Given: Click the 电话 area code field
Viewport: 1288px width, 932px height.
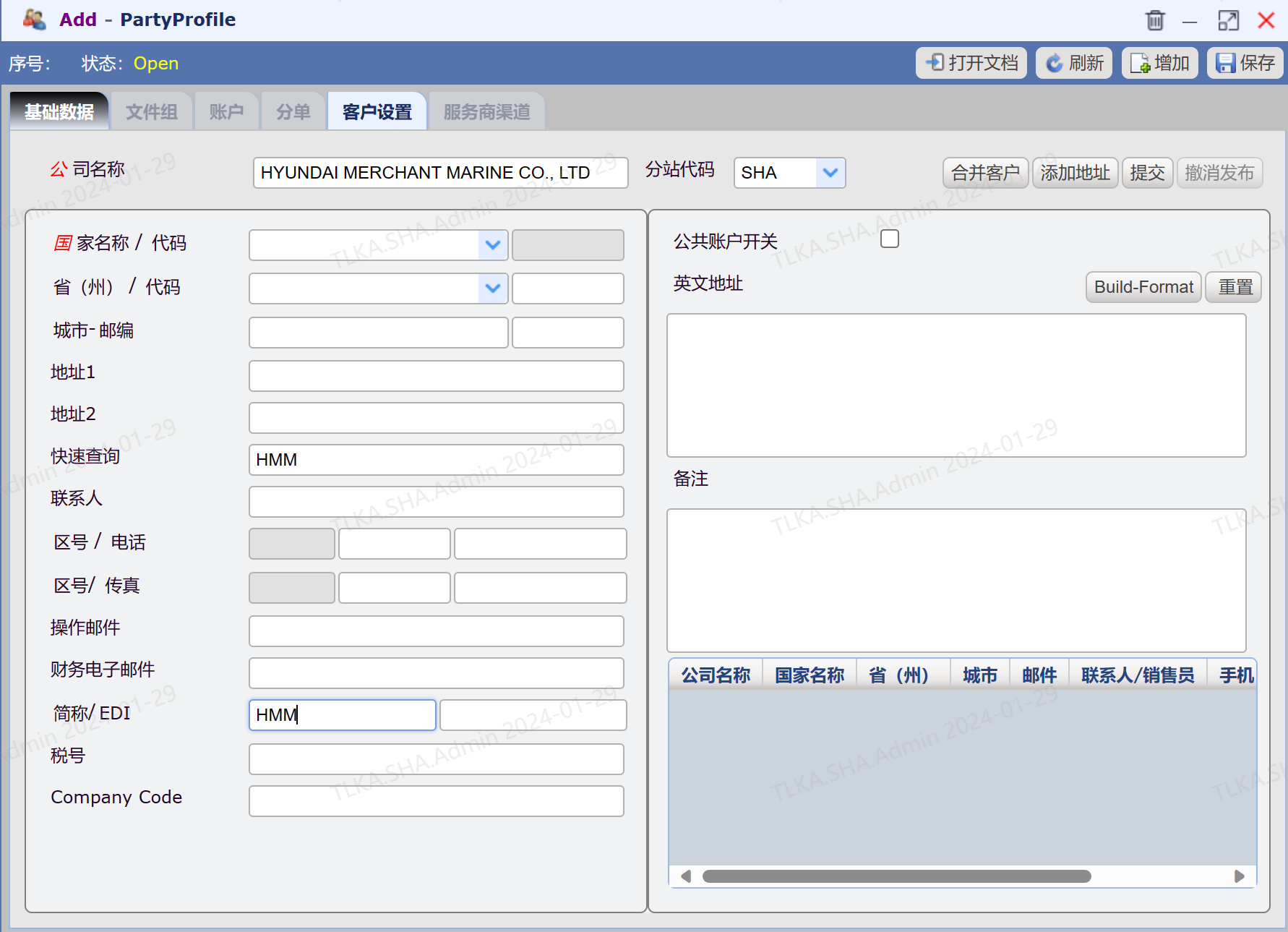Looking at the screenshot, I should point(395,544).
